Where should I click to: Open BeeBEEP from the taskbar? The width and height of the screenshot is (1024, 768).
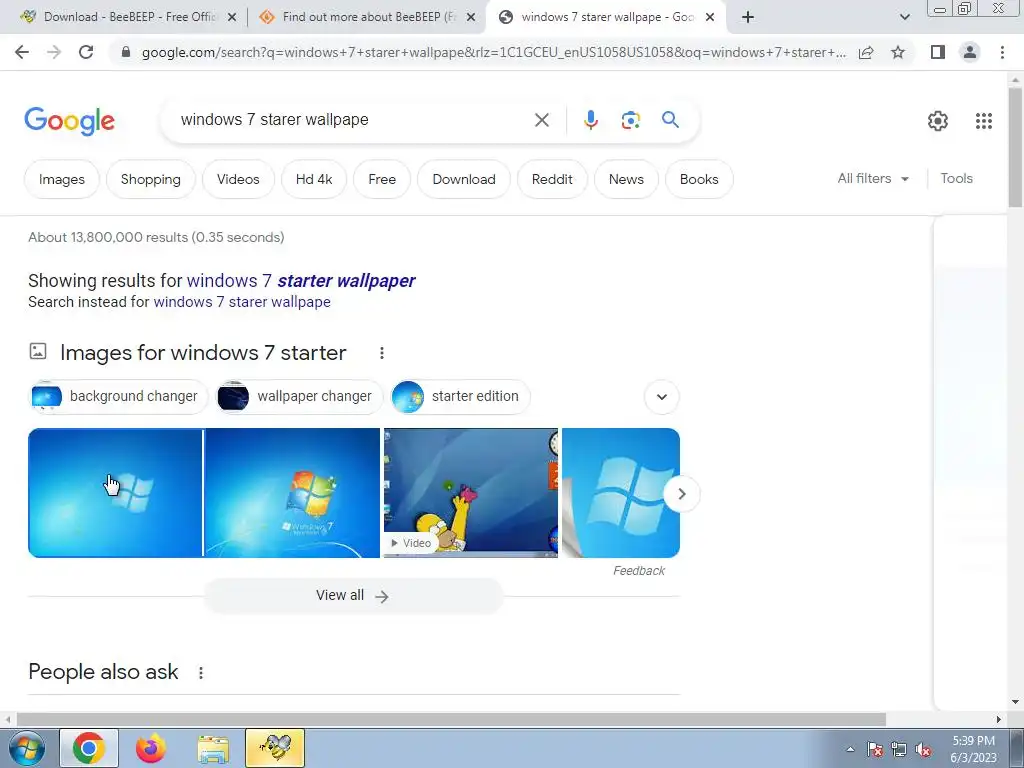click(x=274, y=748)
